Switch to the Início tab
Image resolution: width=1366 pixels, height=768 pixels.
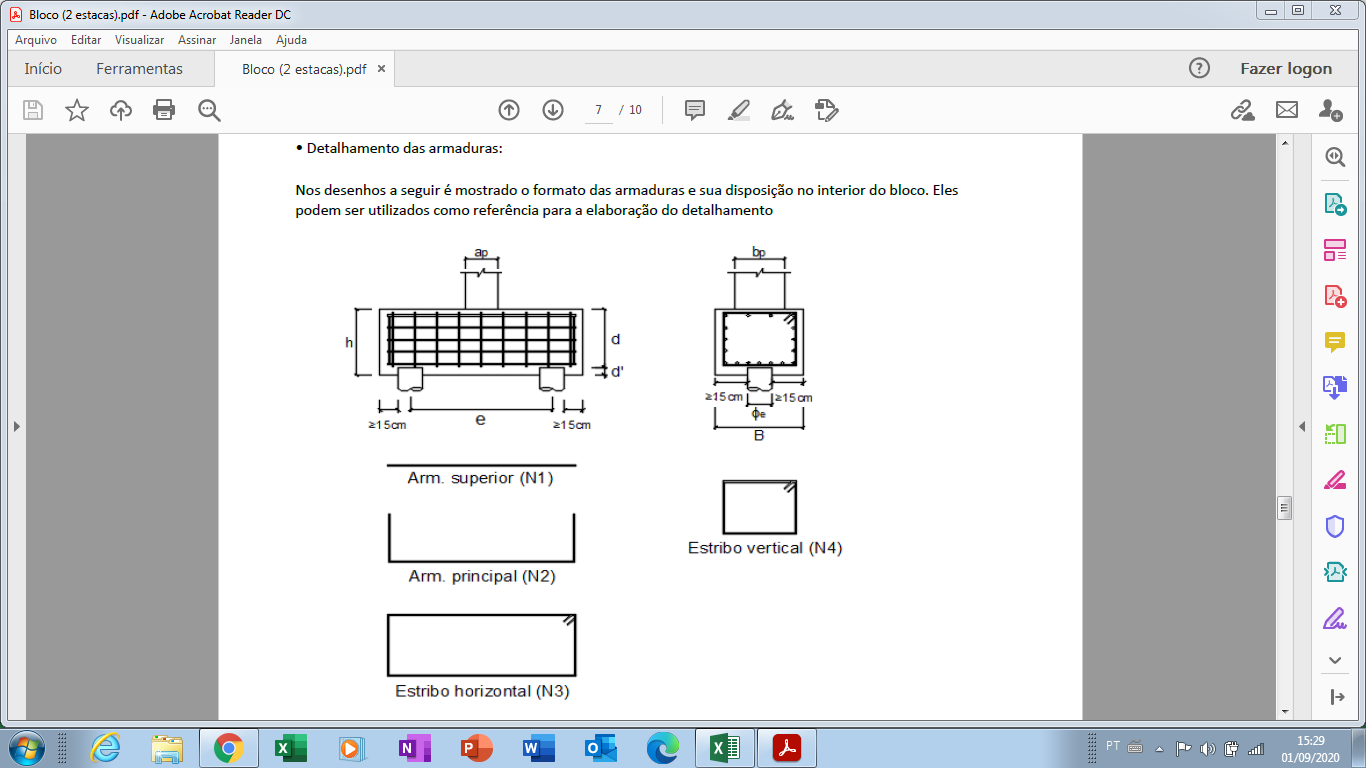pyautogui.click(x=43, y=69)
